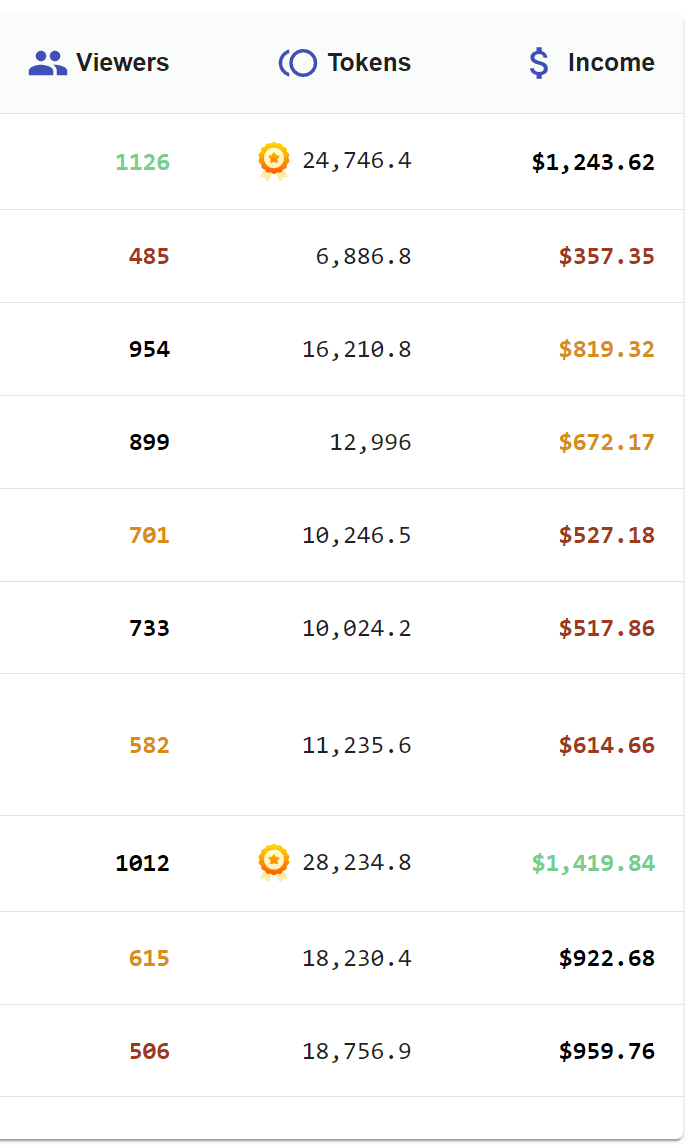Image resolution: width=696 pixels, height=1147 pixels.
Task: Click the 11,235.6 tokens value
Action: click(356, 745)
